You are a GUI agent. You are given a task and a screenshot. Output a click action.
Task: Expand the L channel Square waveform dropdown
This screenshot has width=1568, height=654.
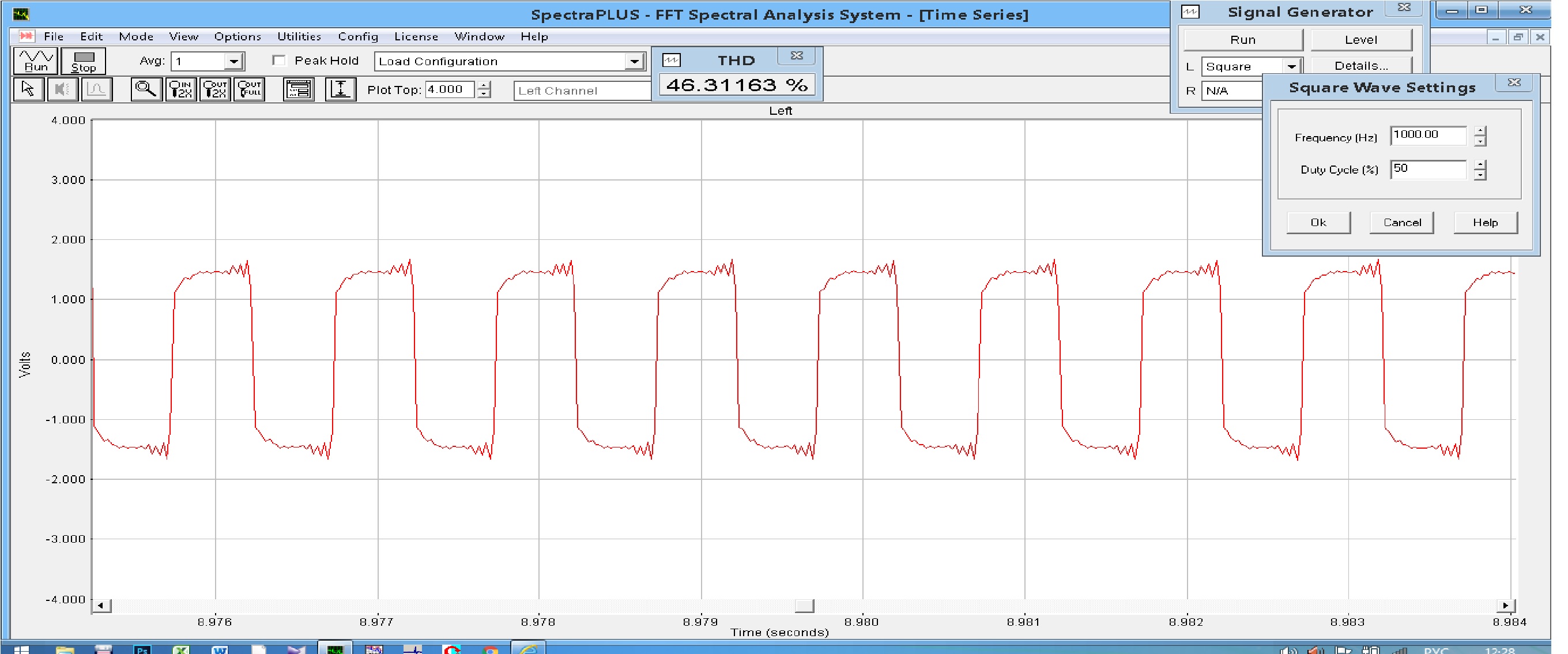1291,66
